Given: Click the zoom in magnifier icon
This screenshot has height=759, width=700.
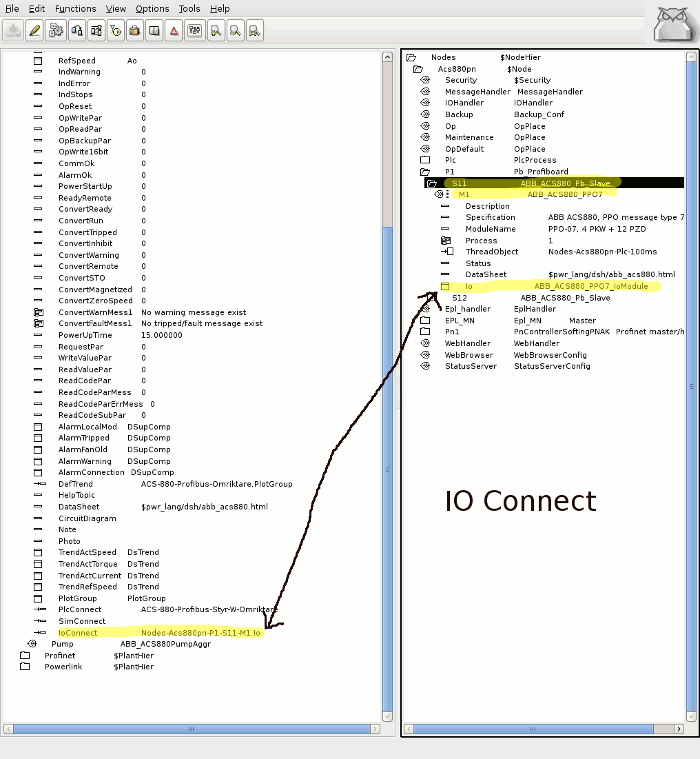Looking at the screenshot, I should pos(216,31).
